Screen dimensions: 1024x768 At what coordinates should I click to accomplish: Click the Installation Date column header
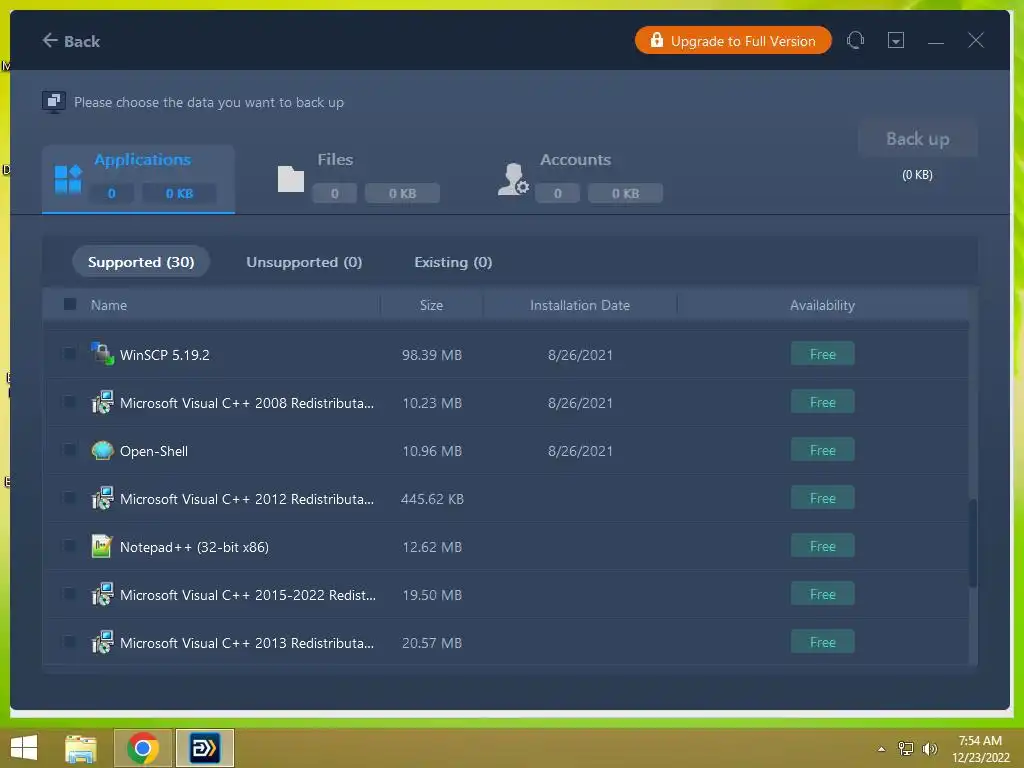point(580,305)
